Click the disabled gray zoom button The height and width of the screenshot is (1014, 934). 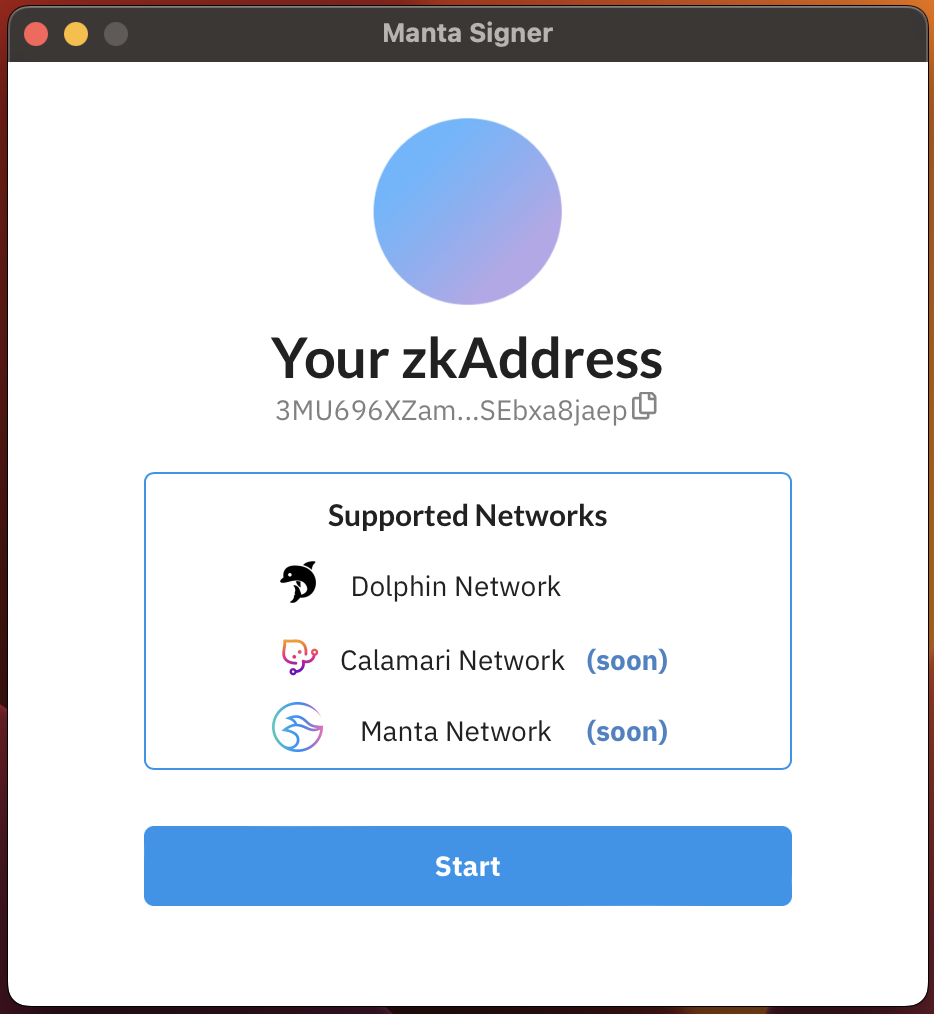tap(116, 34)
